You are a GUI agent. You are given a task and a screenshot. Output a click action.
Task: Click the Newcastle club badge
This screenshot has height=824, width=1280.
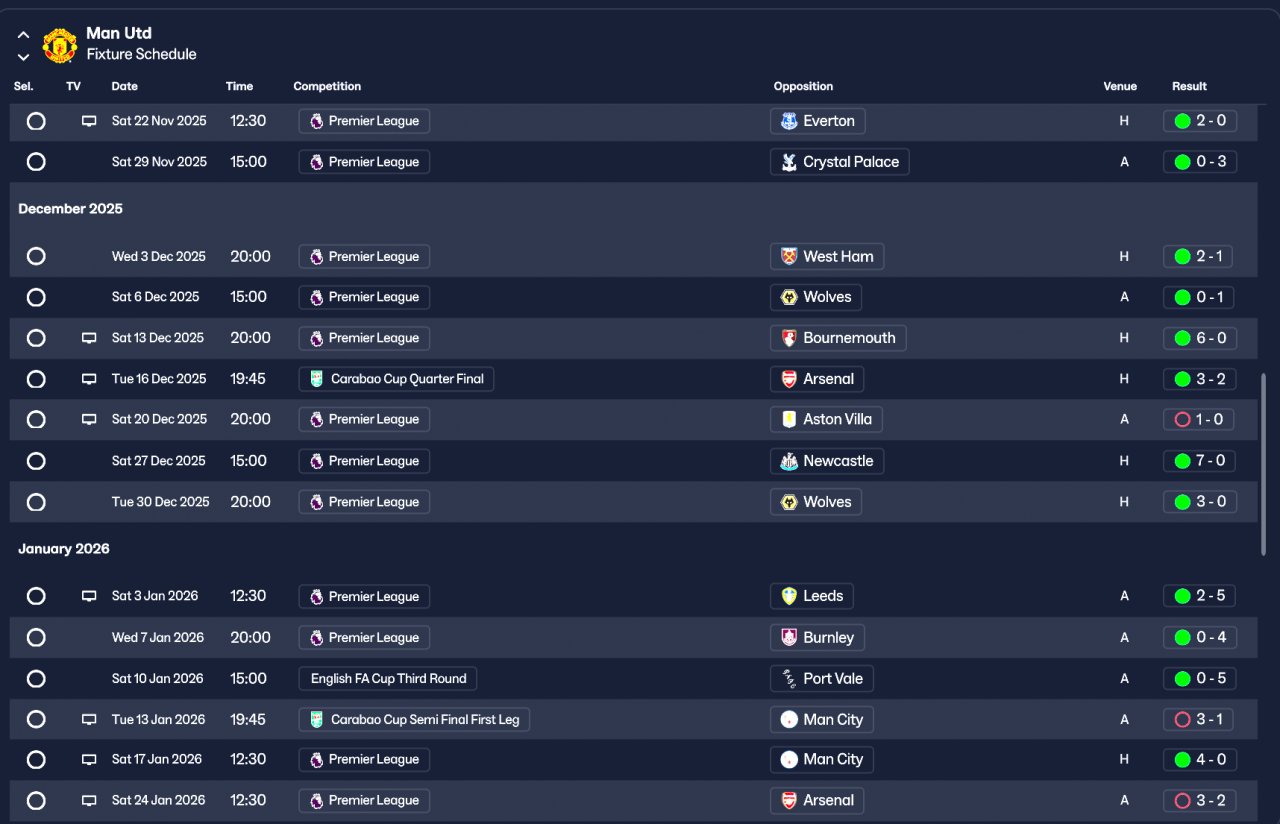coord(789,461)
